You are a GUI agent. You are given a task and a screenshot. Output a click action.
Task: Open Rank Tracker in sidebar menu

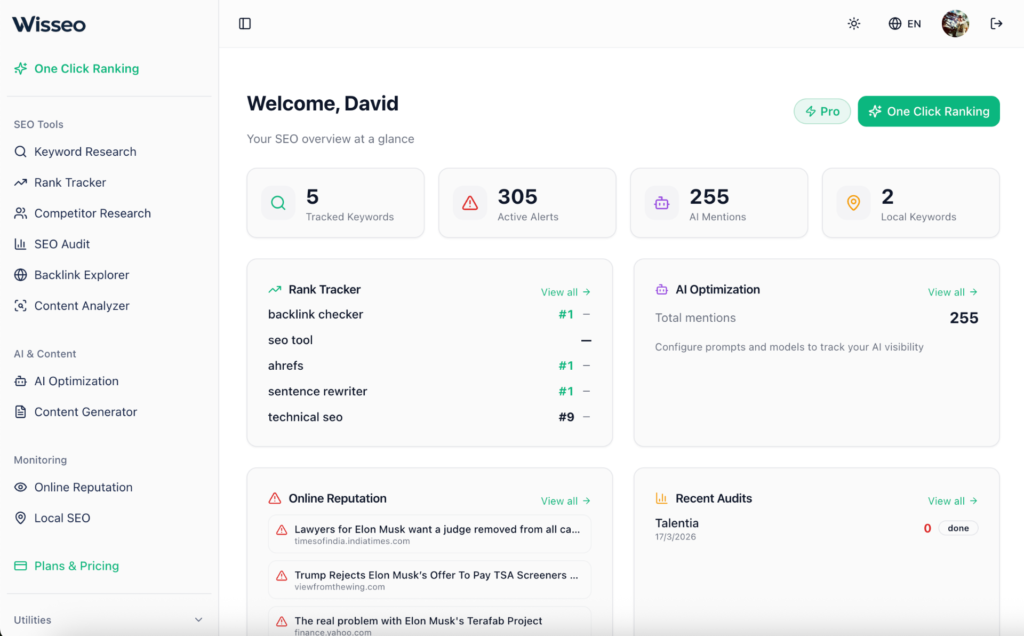click(x=70, y=183)
